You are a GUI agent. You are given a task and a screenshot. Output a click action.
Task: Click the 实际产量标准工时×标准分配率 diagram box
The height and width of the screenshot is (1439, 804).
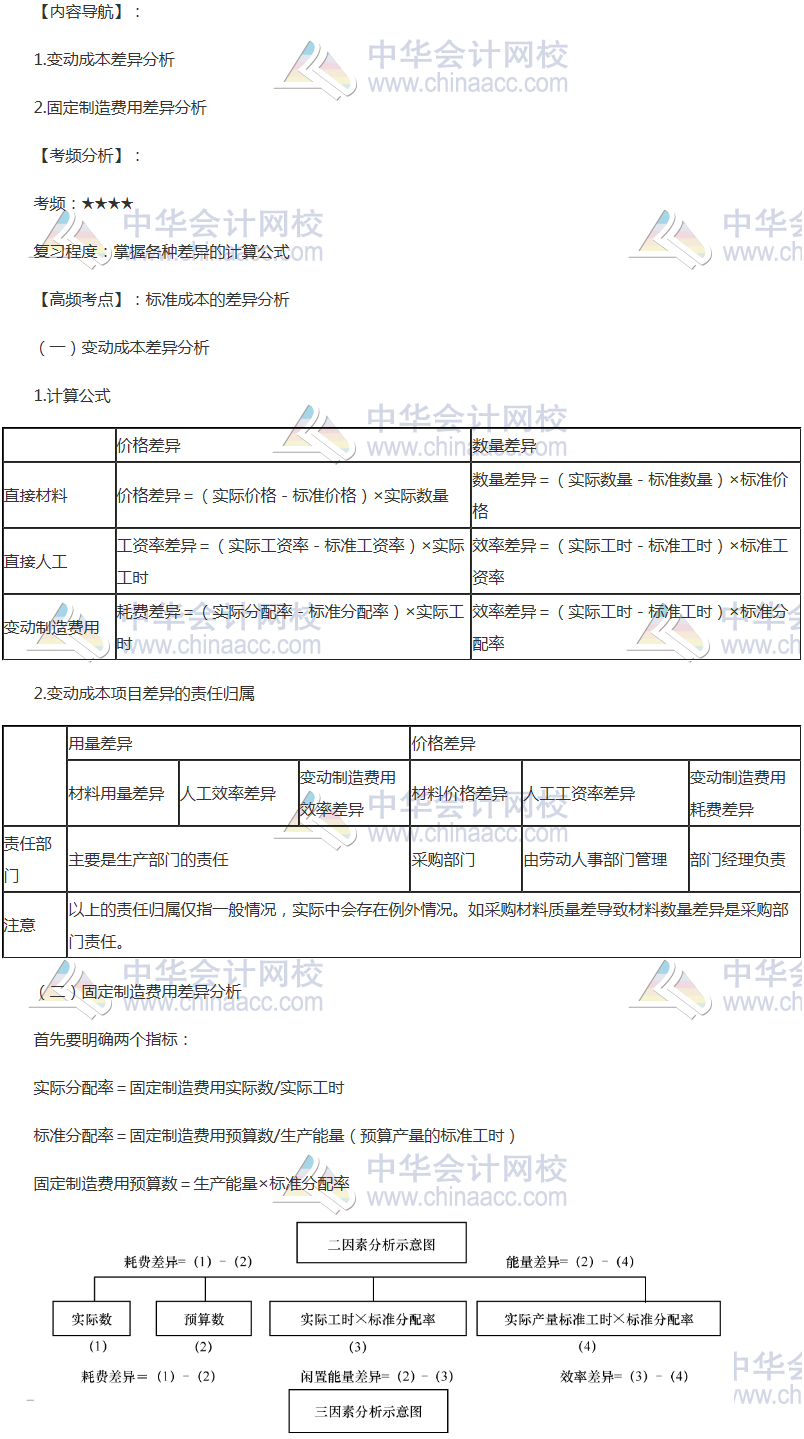(x=598, y=1319)
